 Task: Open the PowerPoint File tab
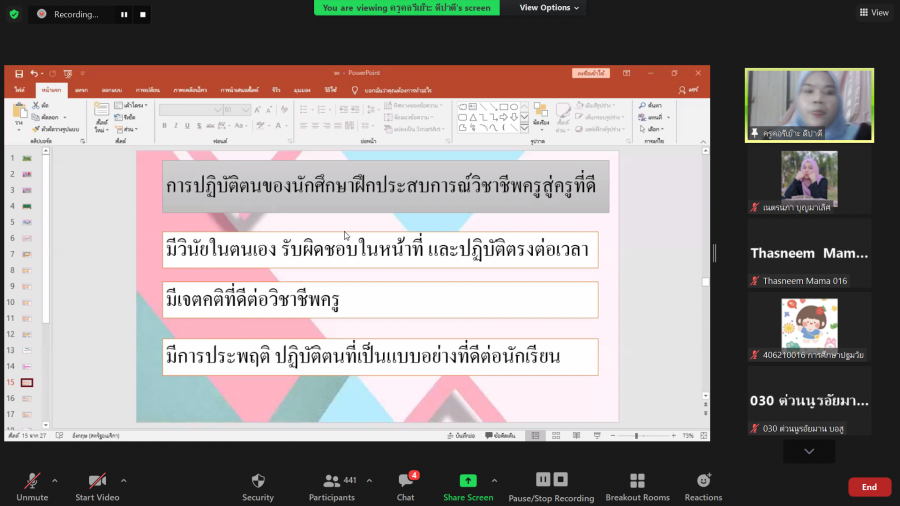tap(20, 90)
